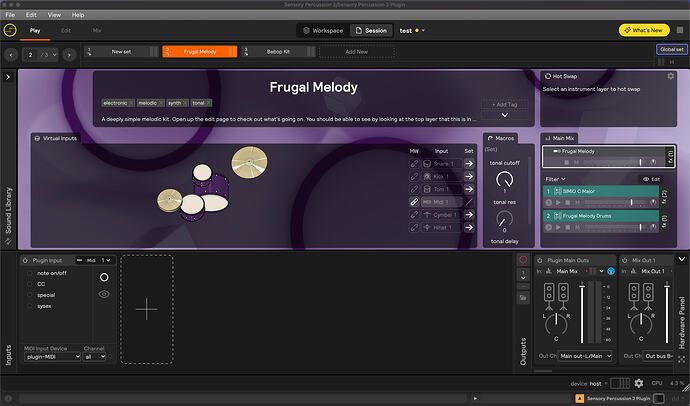This screenshot has width=690, height=406.
Task: Adjust the tonal cutoff knob
Action: 504,179
